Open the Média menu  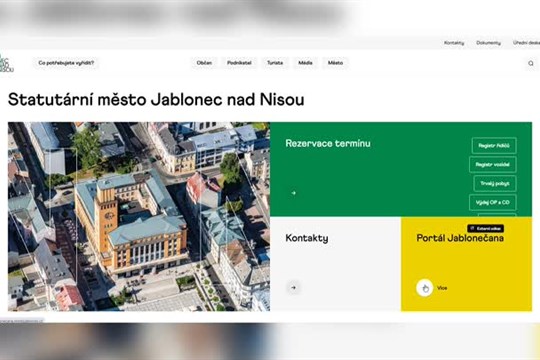click(305, 63)
